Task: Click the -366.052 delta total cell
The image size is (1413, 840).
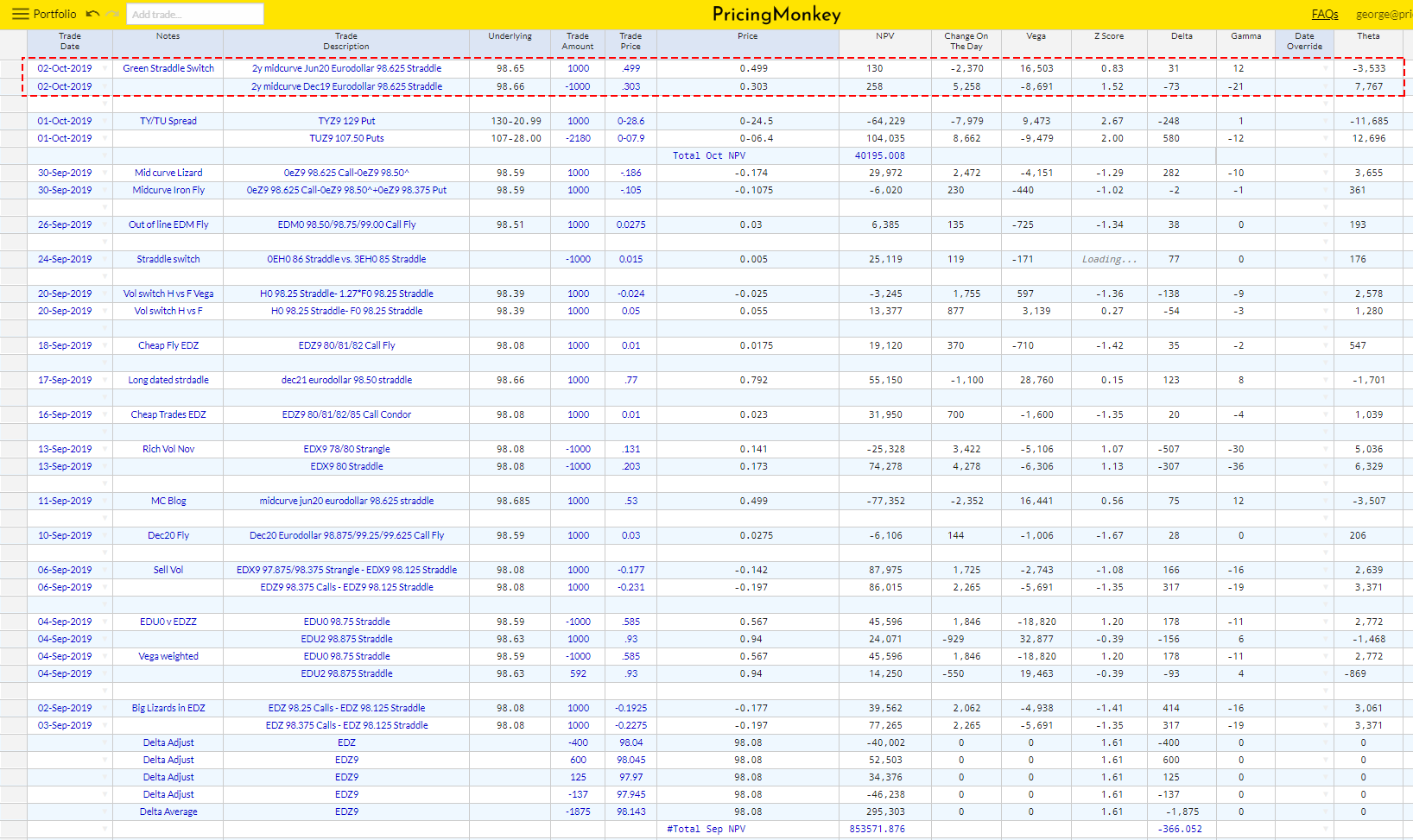Action: [1180, 829]
